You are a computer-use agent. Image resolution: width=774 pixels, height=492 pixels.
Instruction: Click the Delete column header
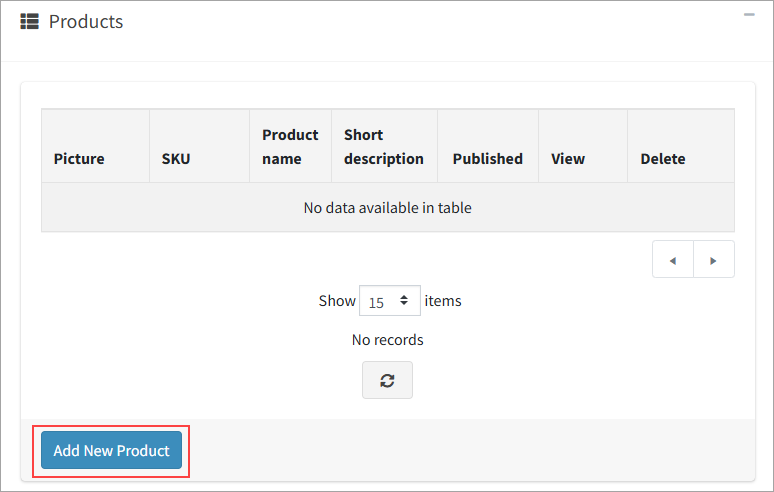(663, 158)
